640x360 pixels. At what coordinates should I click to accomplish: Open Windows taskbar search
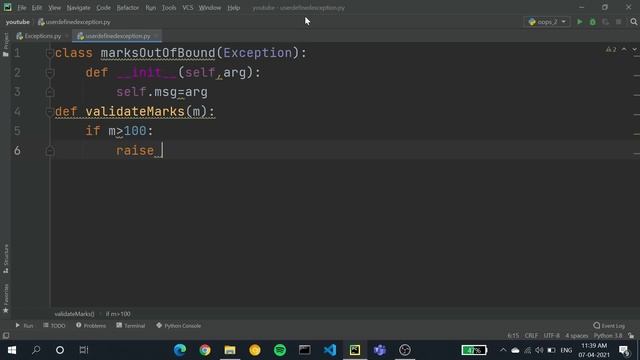(x=36, y=350)
